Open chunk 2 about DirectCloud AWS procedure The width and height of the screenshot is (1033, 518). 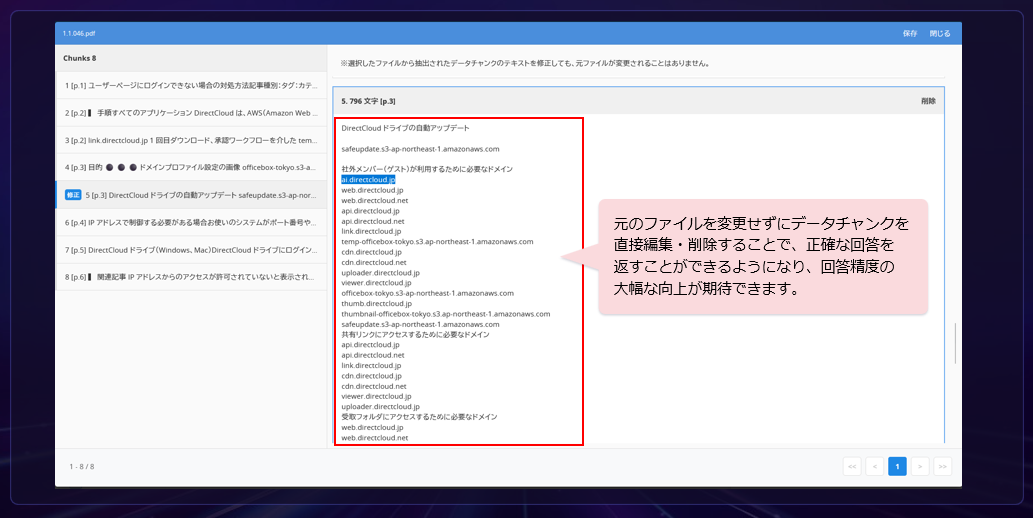(x=190, y=113)
